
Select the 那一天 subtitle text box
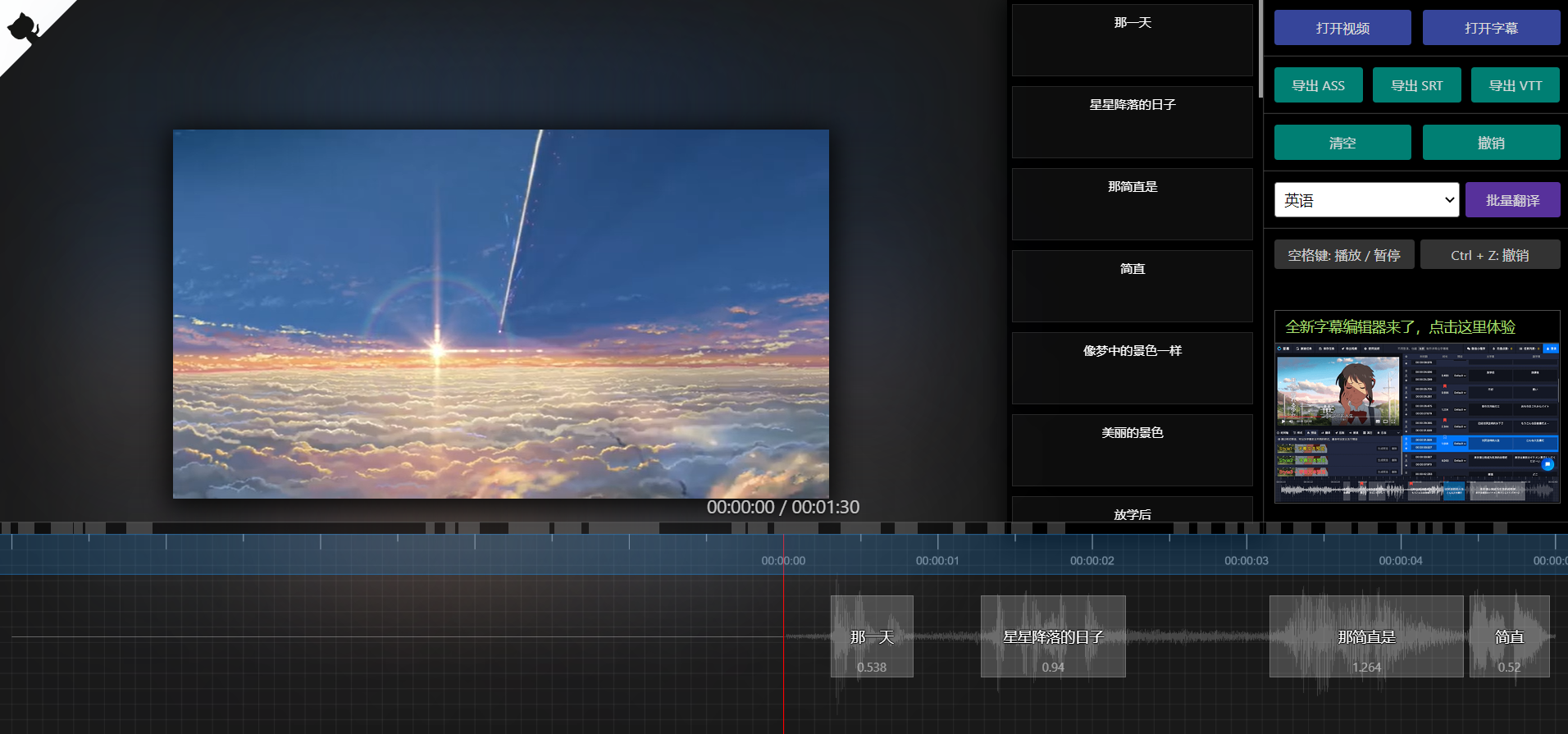pyautogui.click(x=1132, y=40)
